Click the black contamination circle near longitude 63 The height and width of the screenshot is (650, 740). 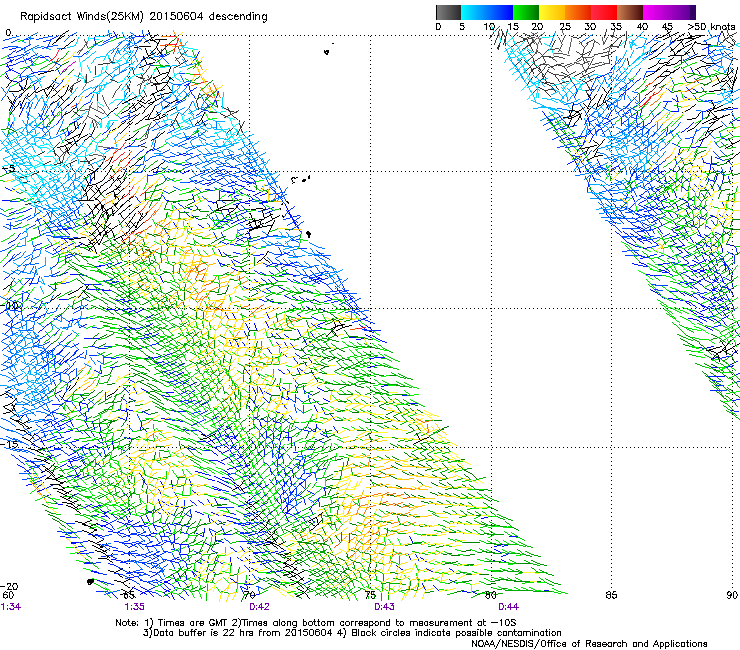90,582
